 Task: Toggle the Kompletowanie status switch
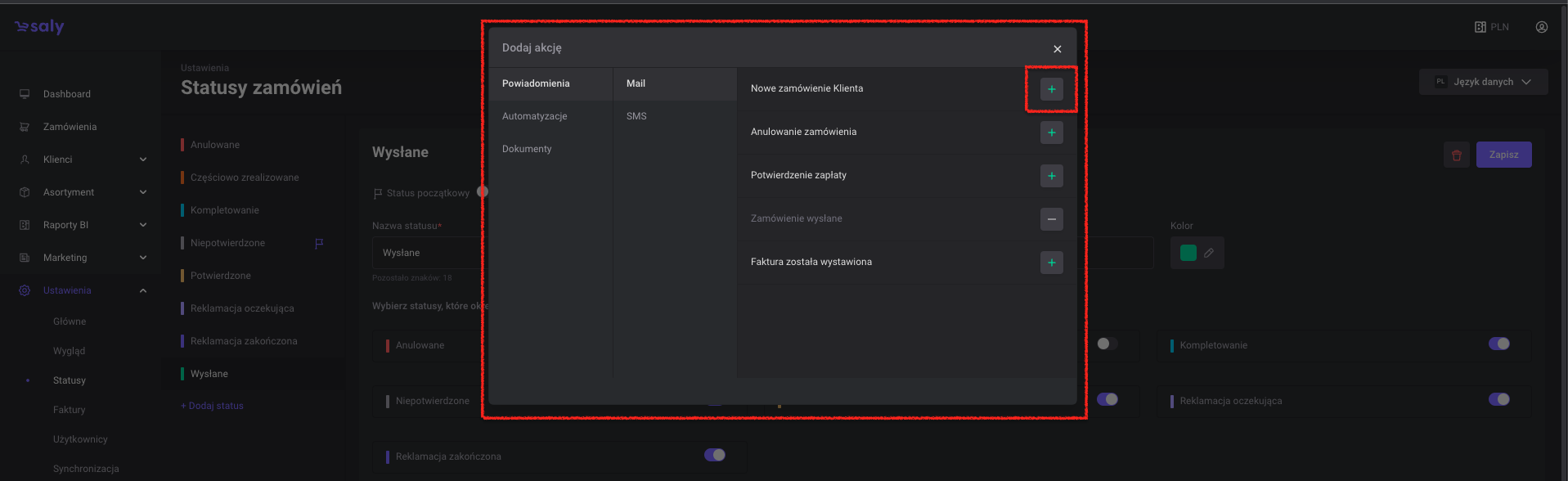coord(1498,344)
